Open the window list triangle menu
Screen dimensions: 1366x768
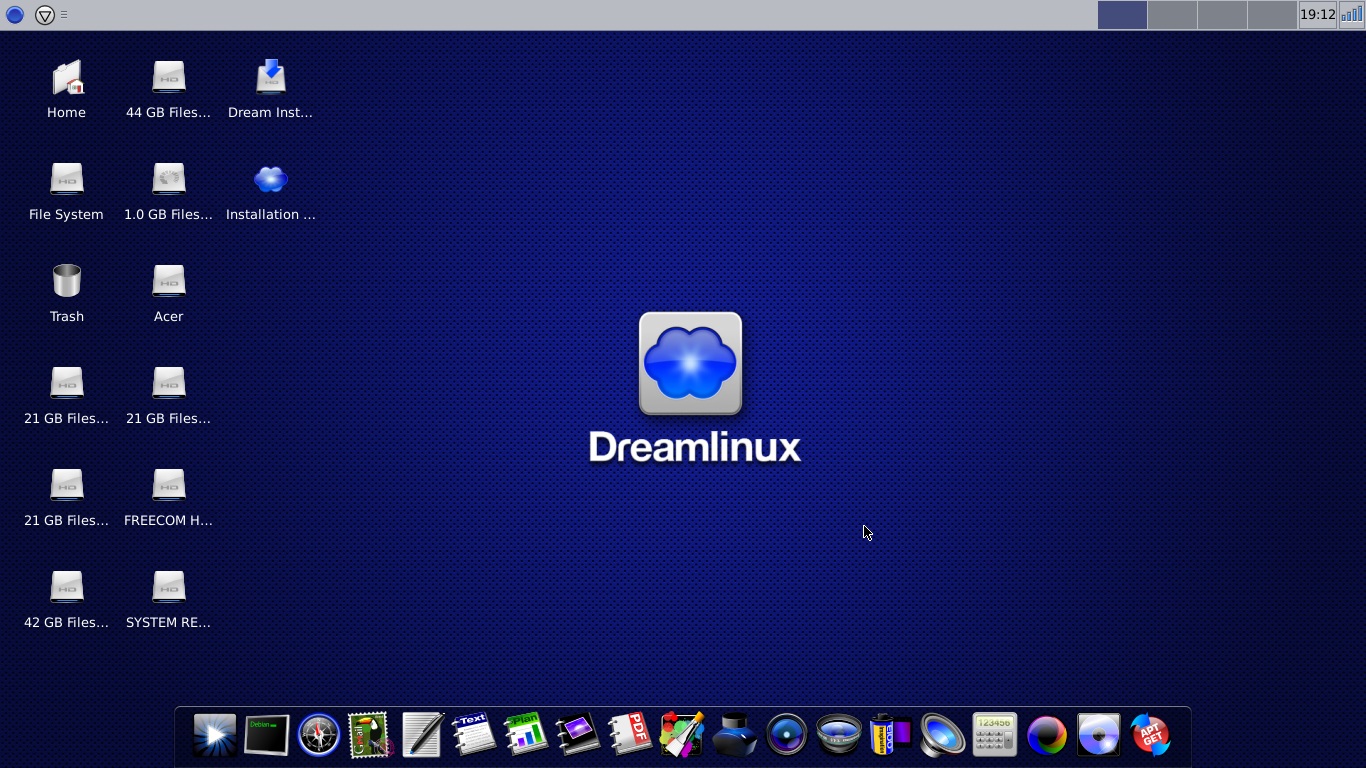[x=45, y=15]
